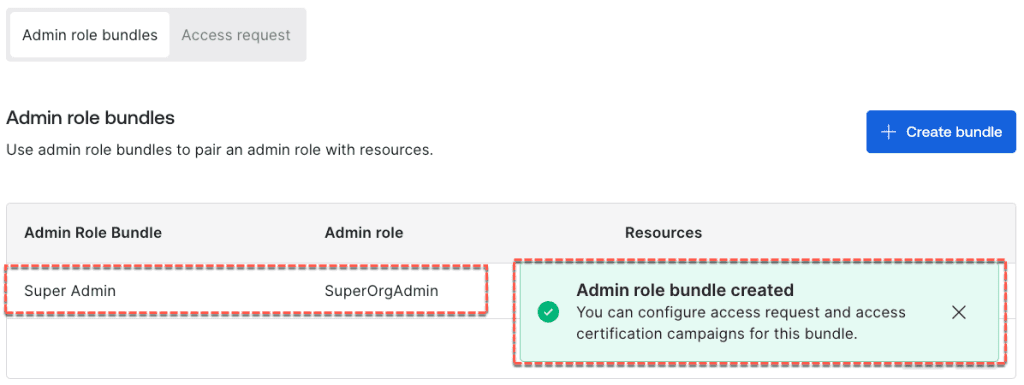Click the 'Admin role bundle created' toast title

[685, 289]
